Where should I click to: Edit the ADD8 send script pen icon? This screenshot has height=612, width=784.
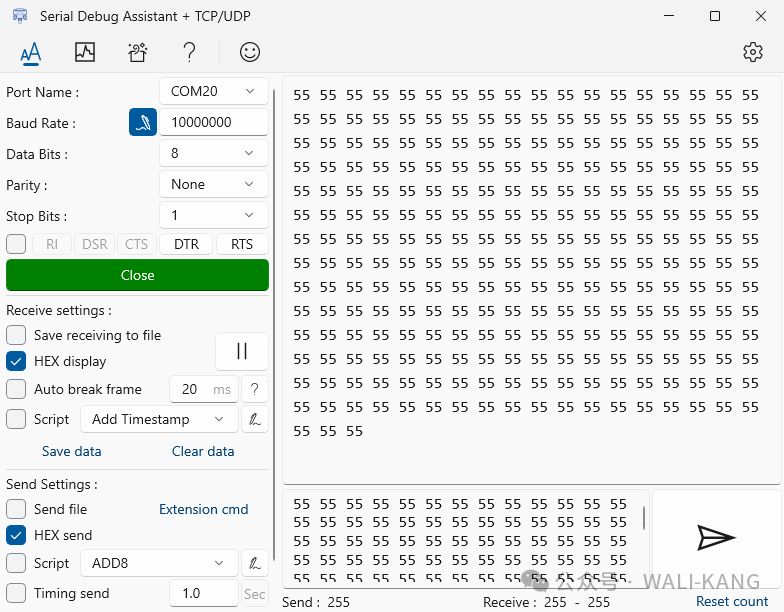click(254, 563)
